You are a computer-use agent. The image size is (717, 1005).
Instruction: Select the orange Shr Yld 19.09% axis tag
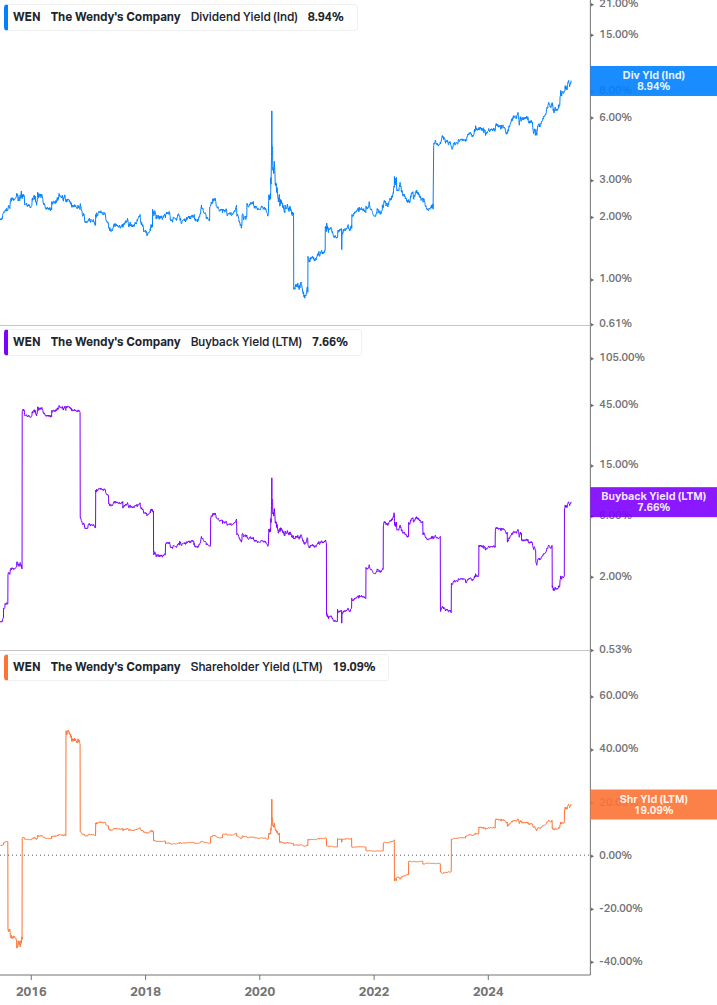[654, 805]
